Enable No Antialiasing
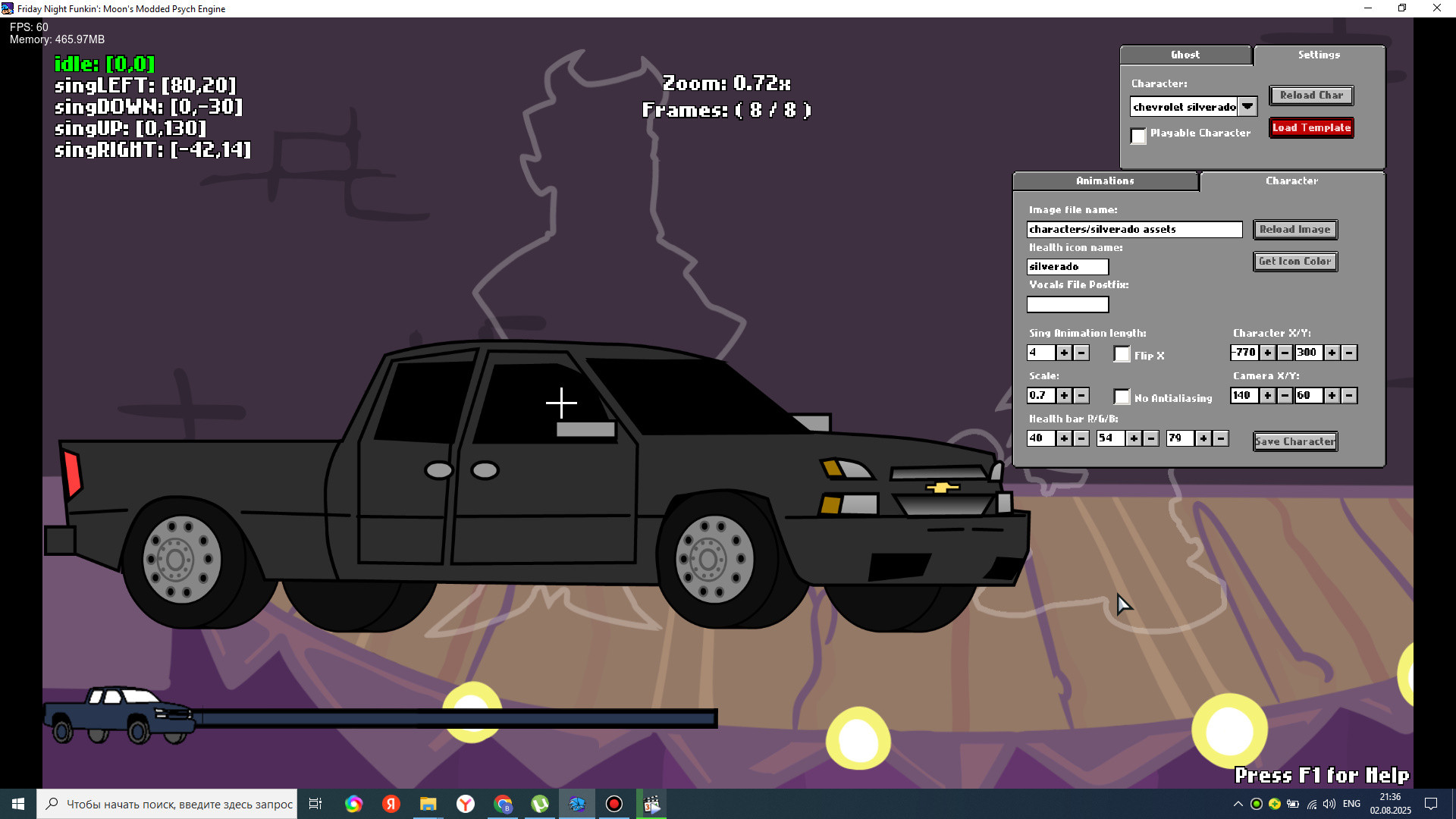The width and height of the screenshot is (1456, 819). point(1122,397)
